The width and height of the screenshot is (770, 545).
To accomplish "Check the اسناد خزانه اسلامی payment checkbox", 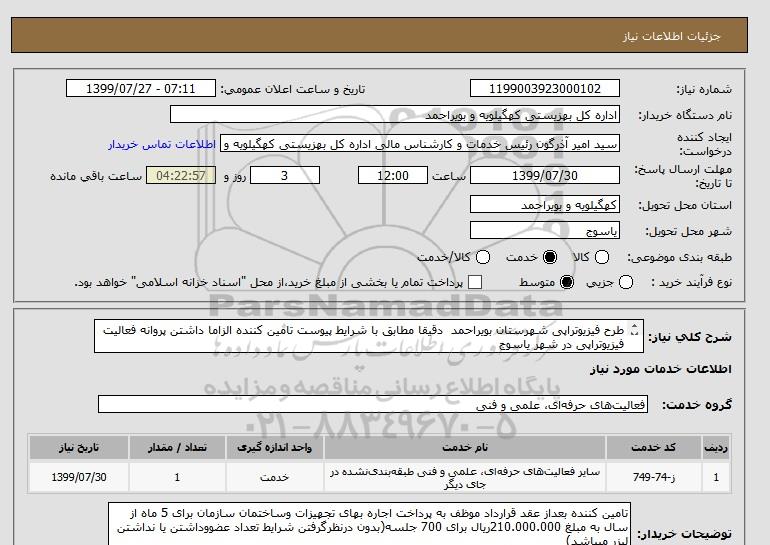I will 474,282.
